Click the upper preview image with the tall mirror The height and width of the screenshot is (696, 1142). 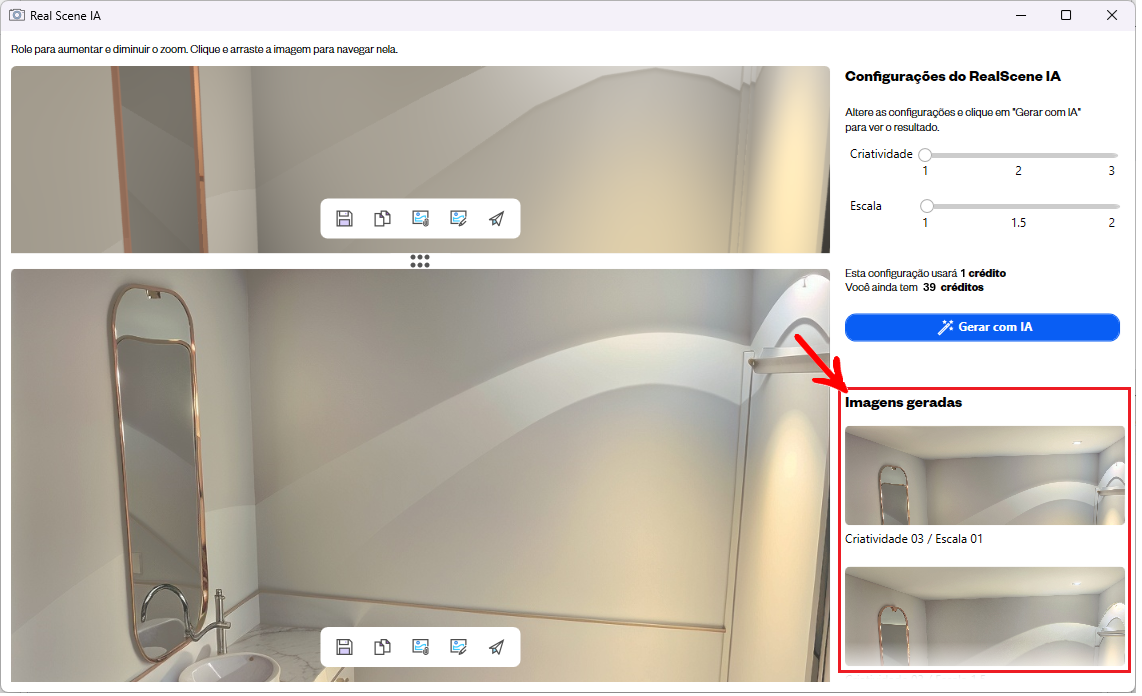pos(420,160)
